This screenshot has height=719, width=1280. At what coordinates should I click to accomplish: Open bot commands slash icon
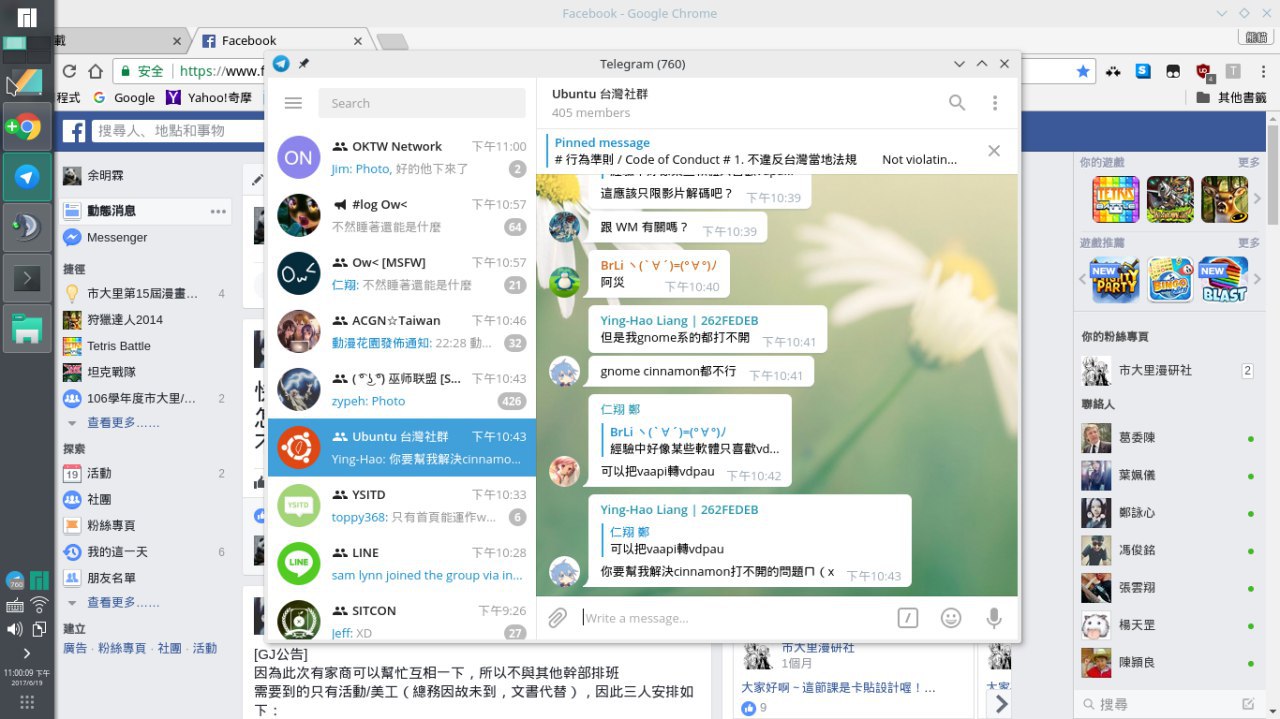(x=907, y=618)
